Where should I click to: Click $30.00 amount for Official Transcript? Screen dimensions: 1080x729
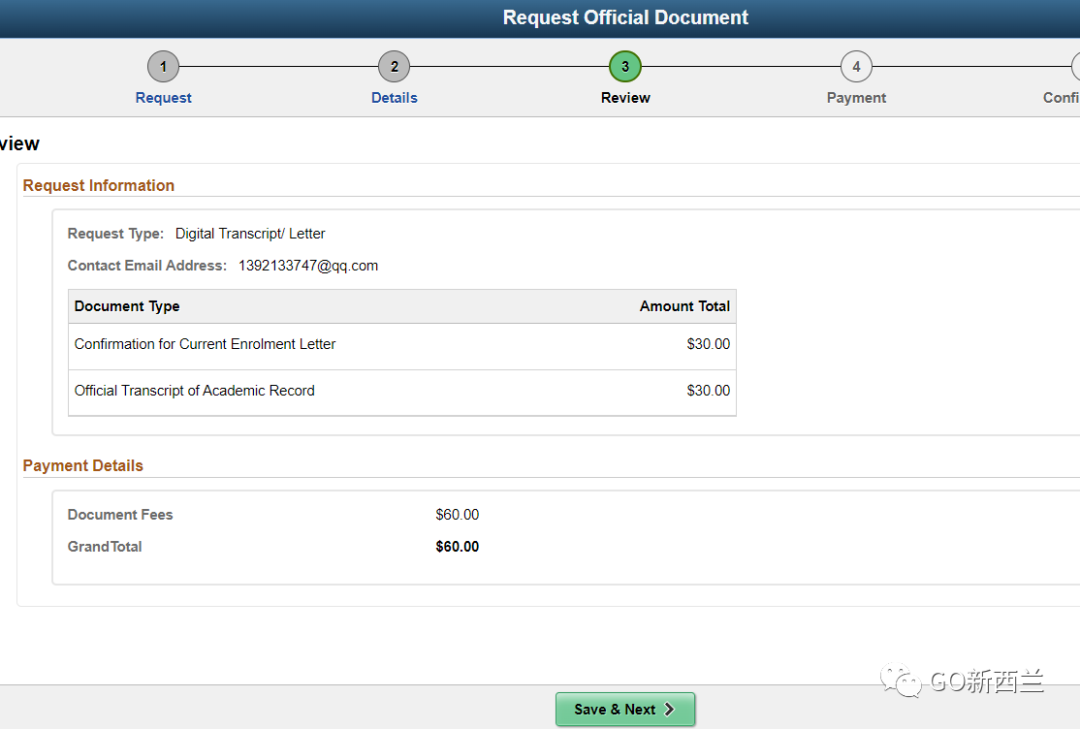point(708,391)
